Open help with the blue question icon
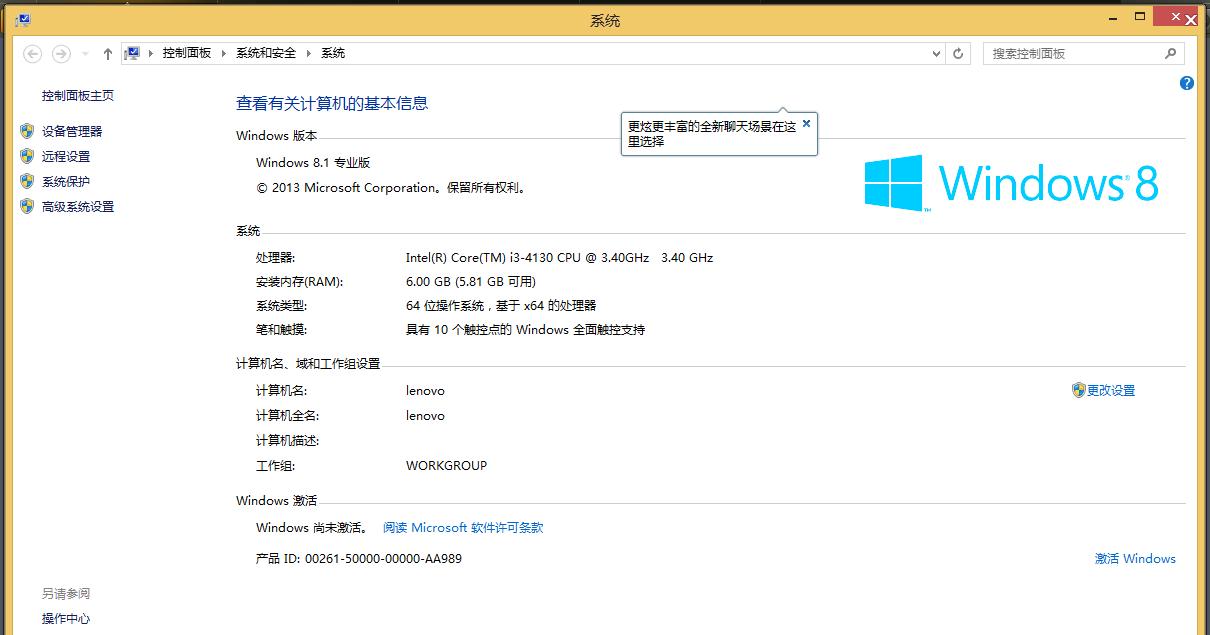 (x=1187, y=84)
